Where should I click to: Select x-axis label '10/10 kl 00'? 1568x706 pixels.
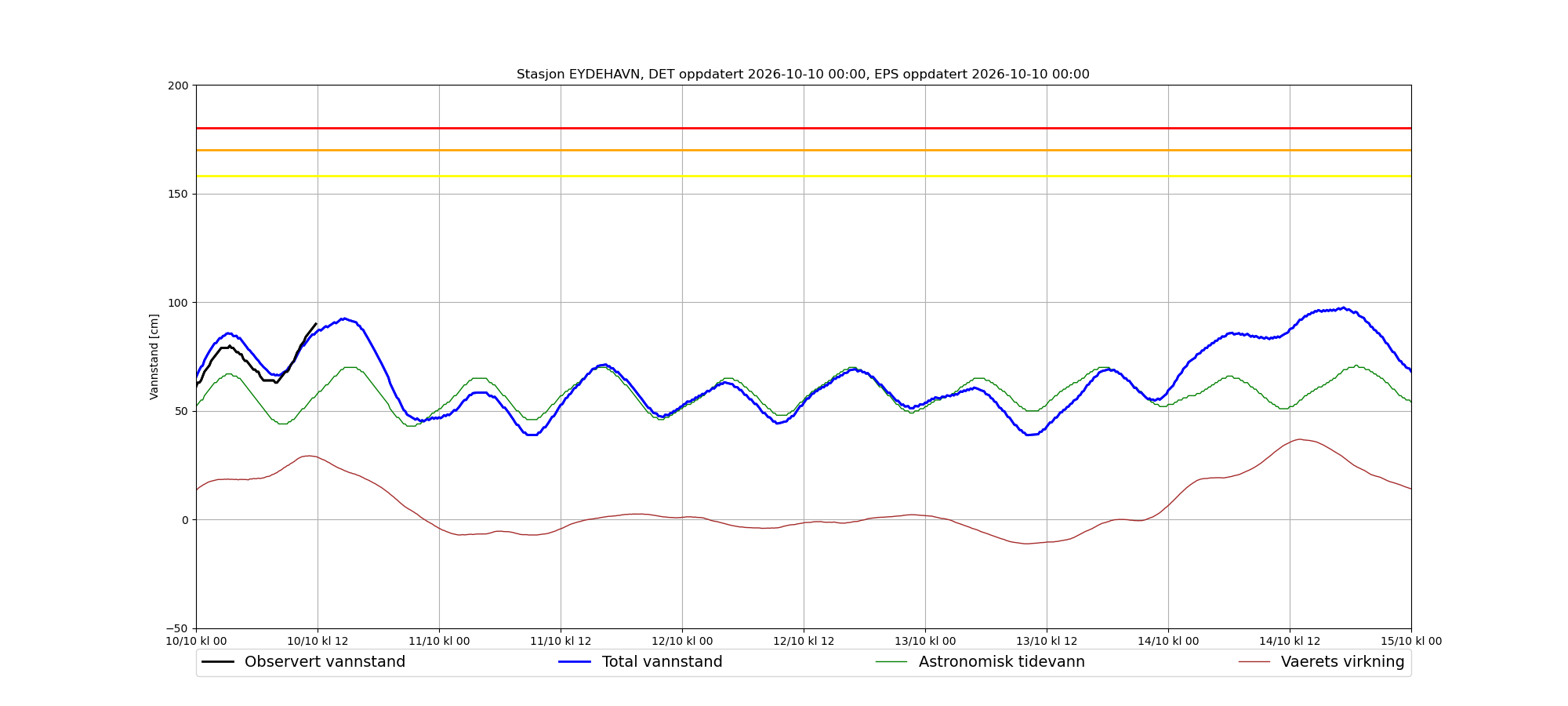[x=196, y=642]
